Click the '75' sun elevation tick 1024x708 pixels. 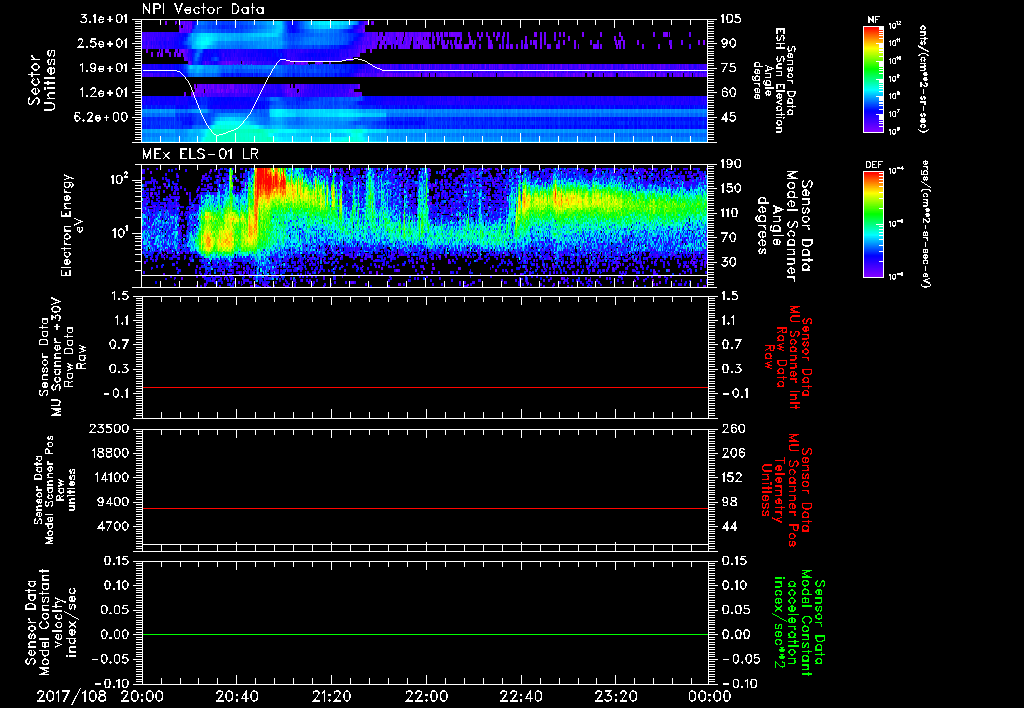tap(728, 68)
